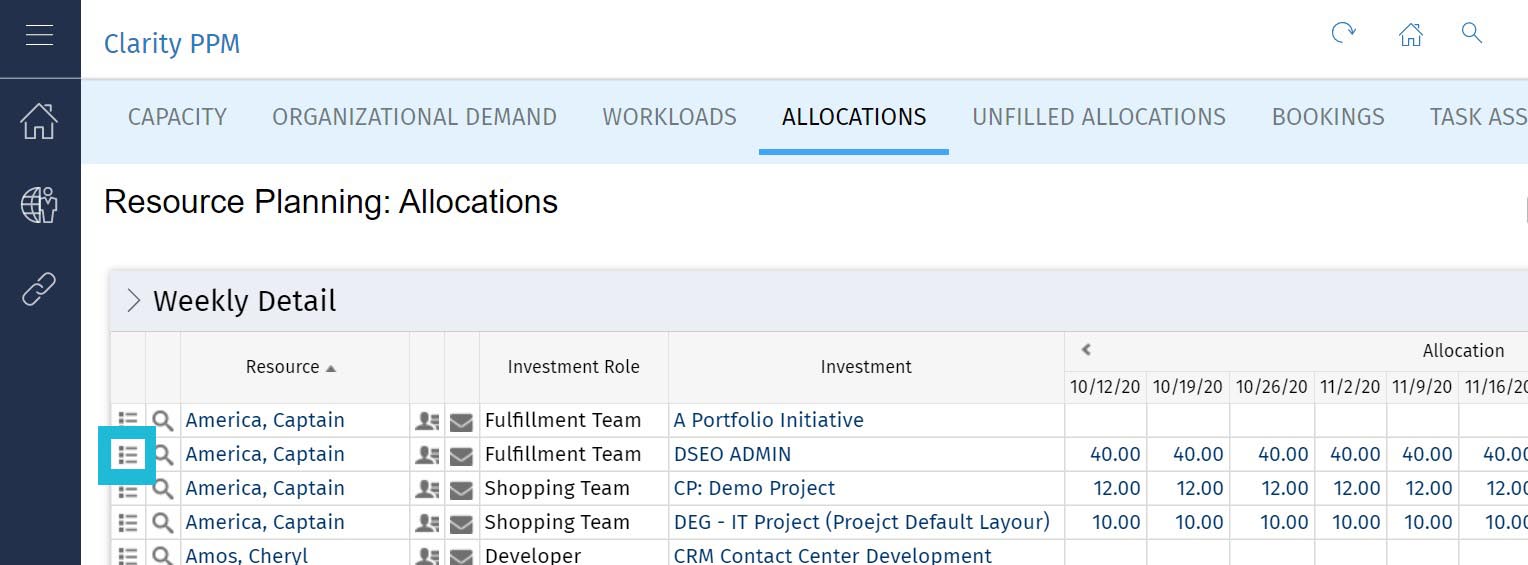The image size is (1528, 565).
Task: Open list icon for A Portfolio Initiative row
Action: (x=128, y=420)
